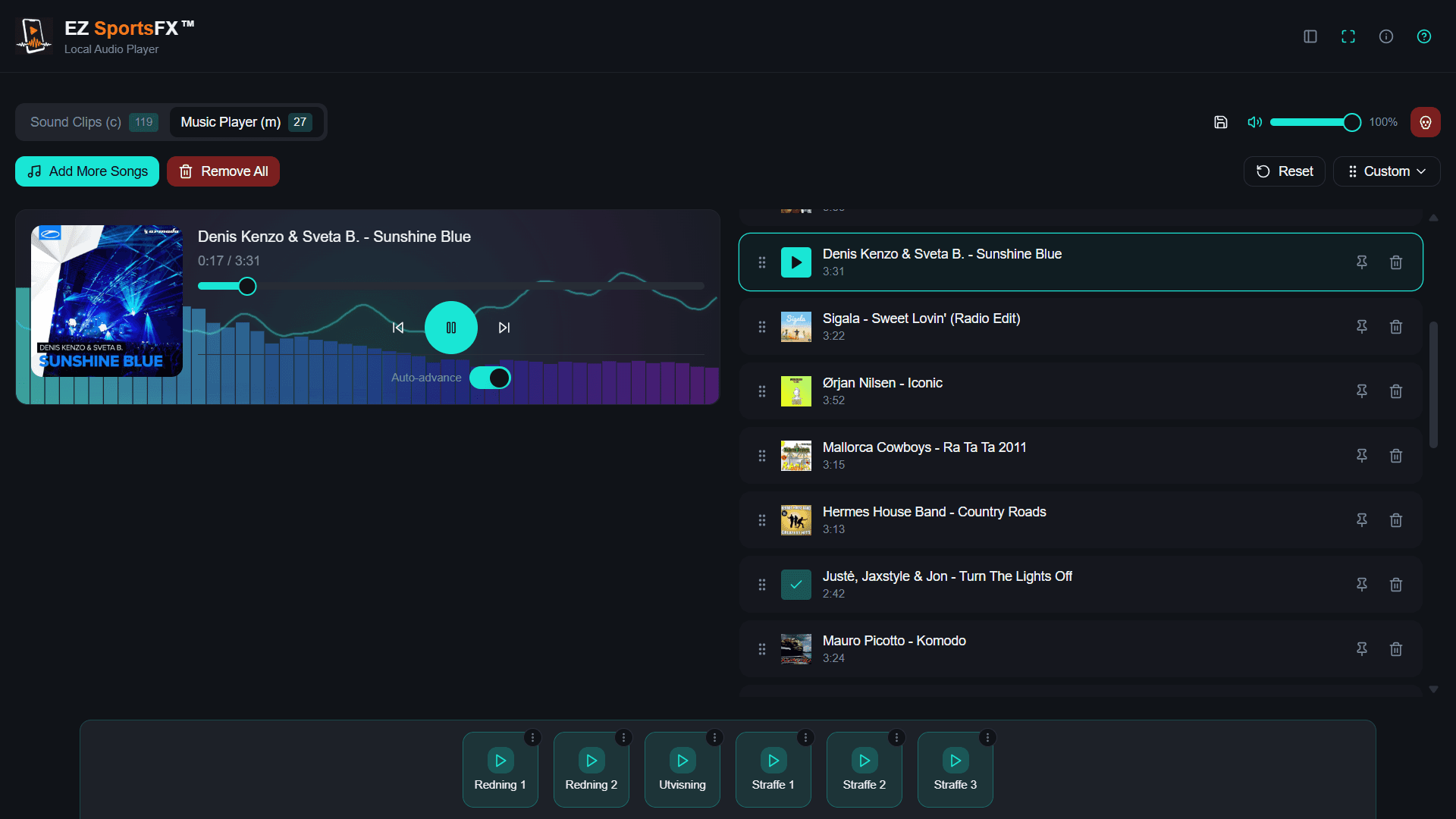Open the save playlist icon
This screenshot has width=1456, height=819.
1220,122
